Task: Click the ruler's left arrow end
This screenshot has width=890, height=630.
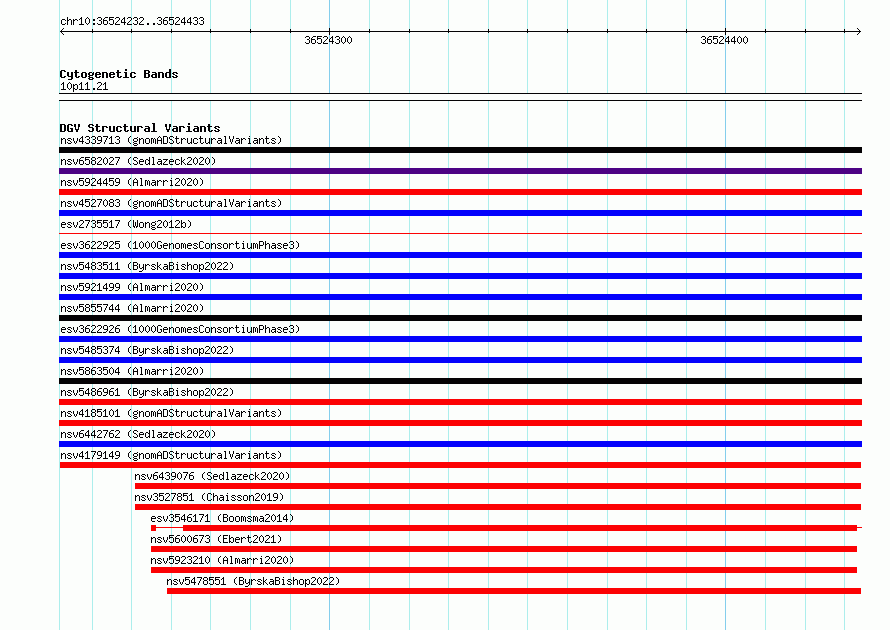Action: (62, 31)
